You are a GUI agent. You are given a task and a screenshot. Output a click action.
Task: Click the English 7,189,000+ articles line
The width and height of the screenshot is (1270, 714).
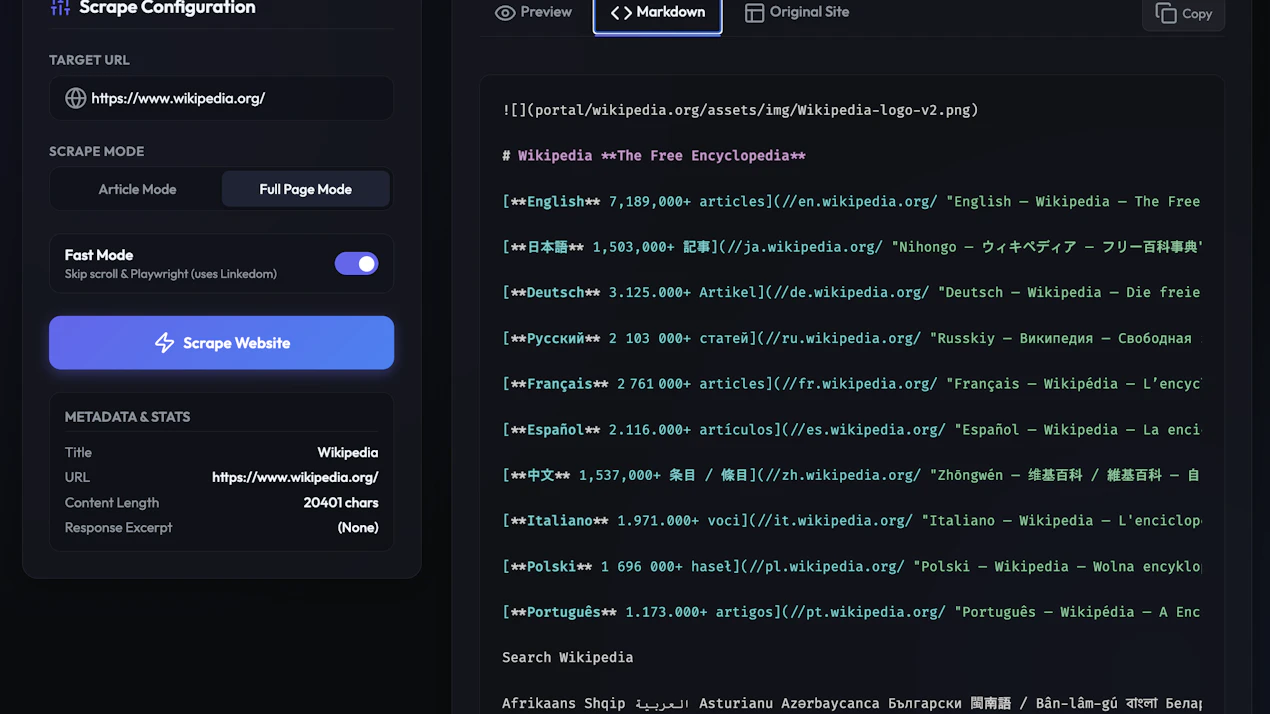[851, 201]
